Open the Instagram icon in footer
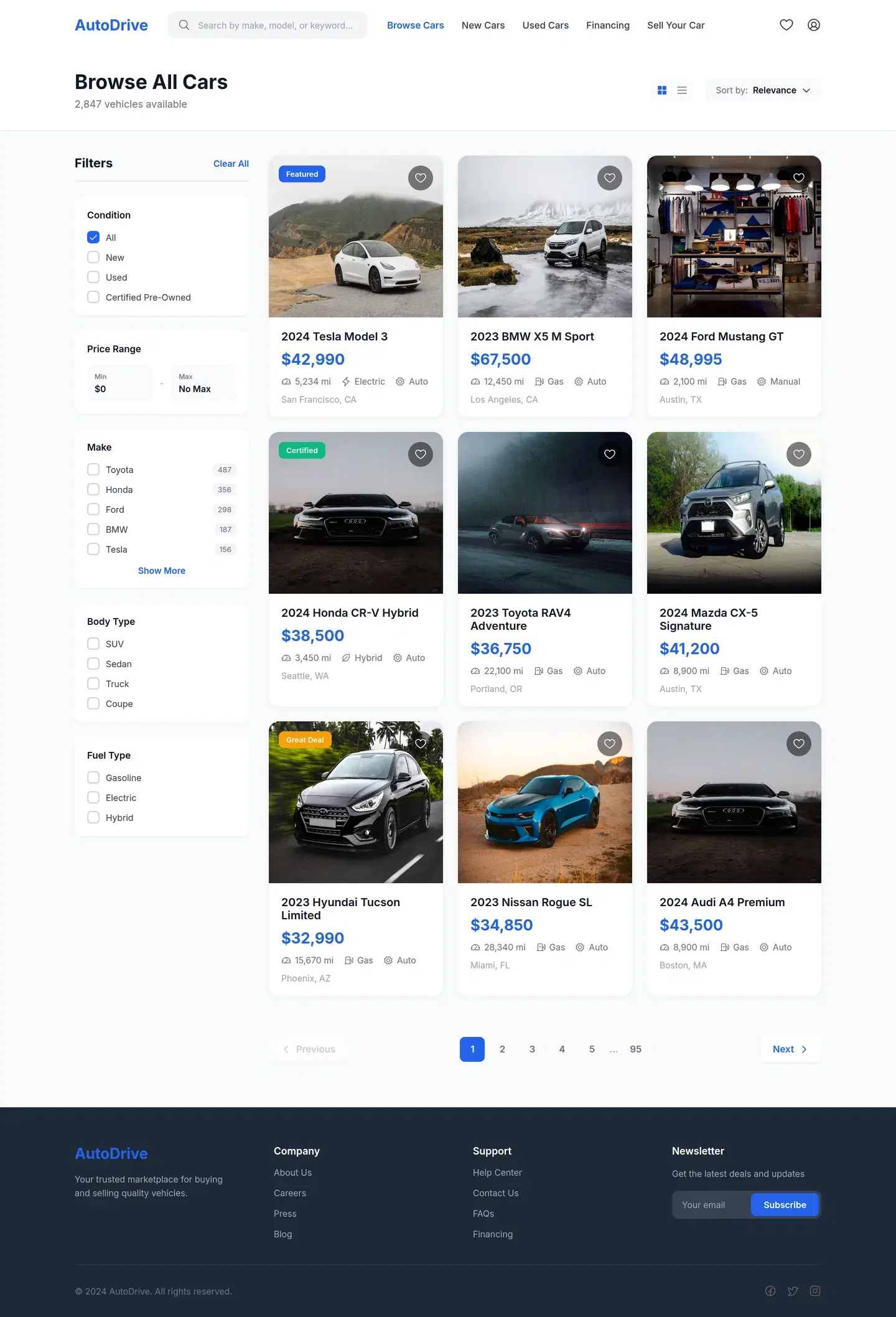 point(815,1291)
